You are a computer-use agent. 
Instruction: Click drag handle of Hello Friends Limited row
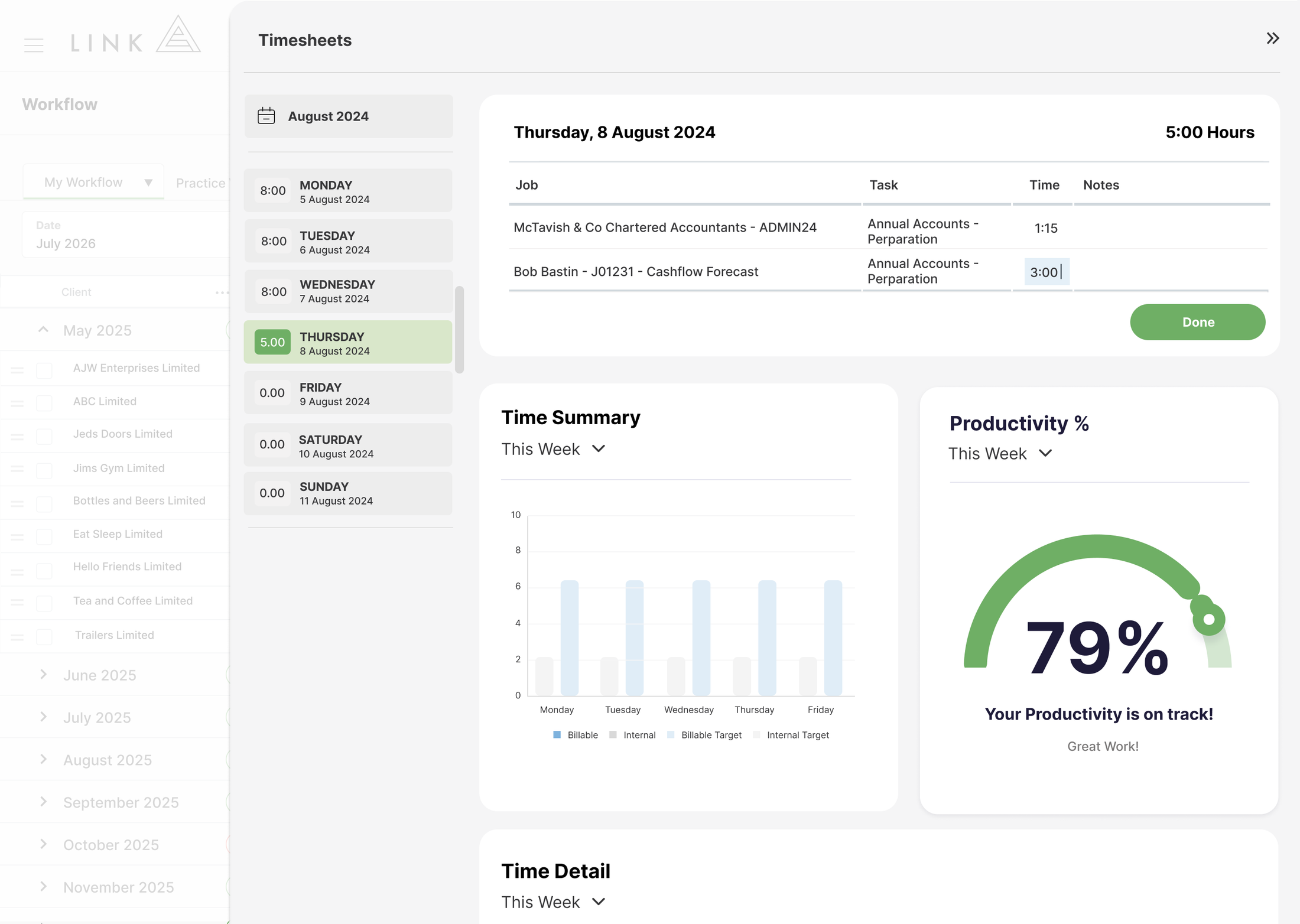[x=17, y=571]
